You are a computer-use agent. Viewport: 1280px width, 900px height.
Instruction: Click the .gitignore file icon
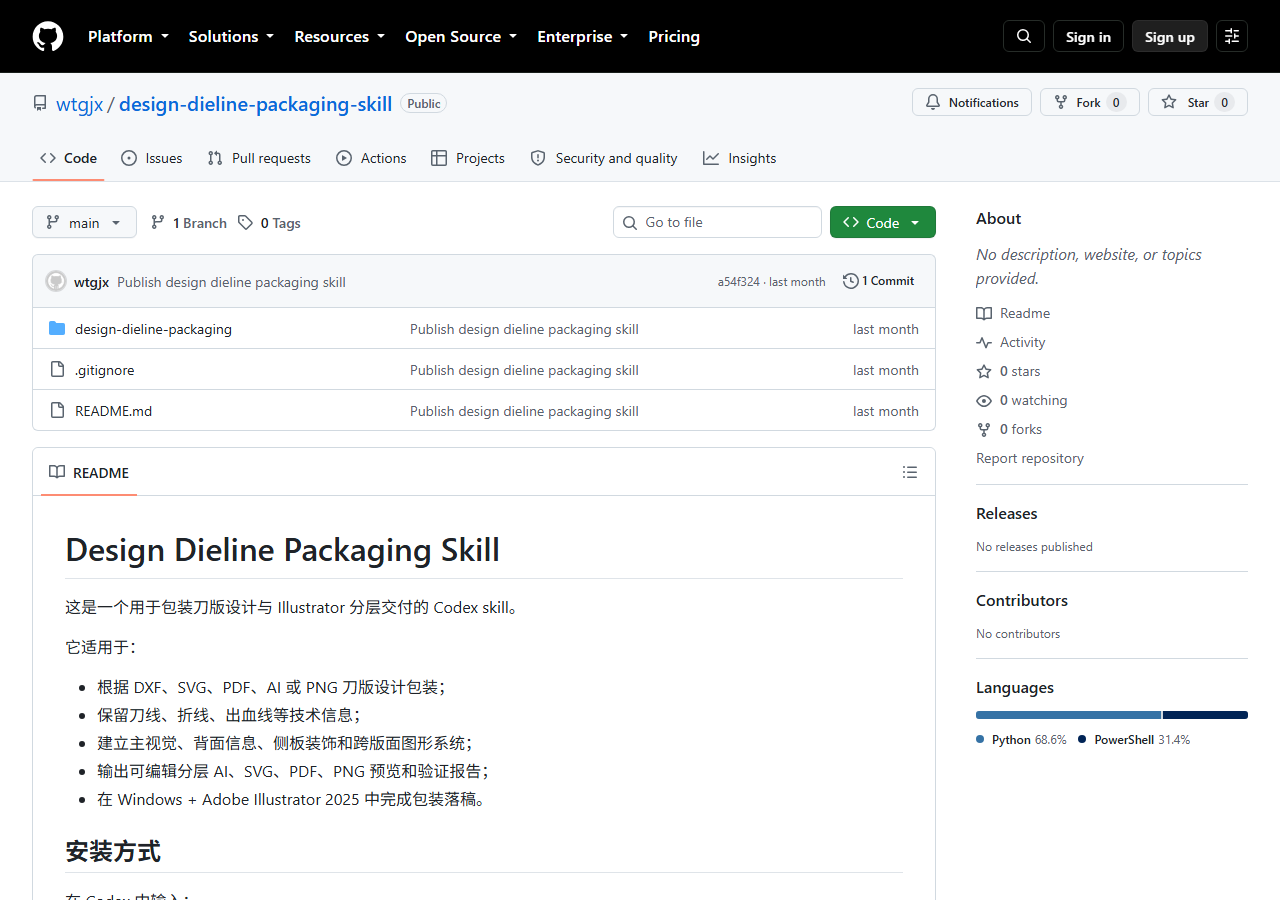(57, 370)
